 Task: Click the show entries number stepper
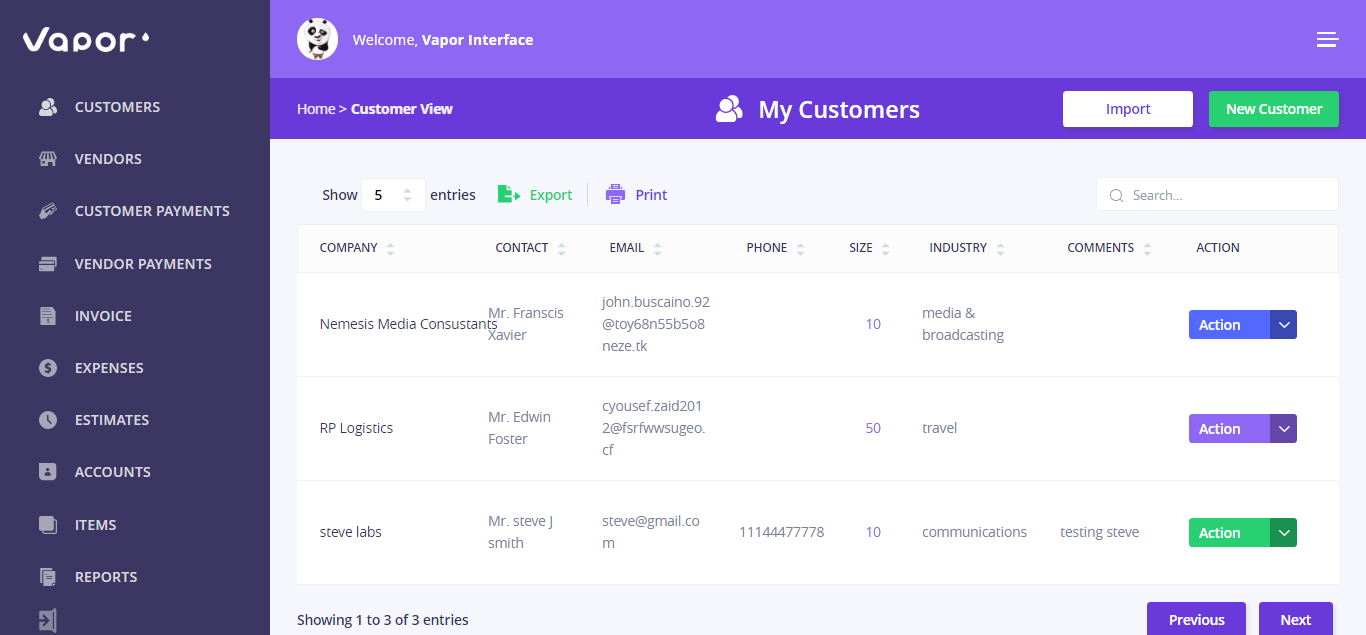407,195
